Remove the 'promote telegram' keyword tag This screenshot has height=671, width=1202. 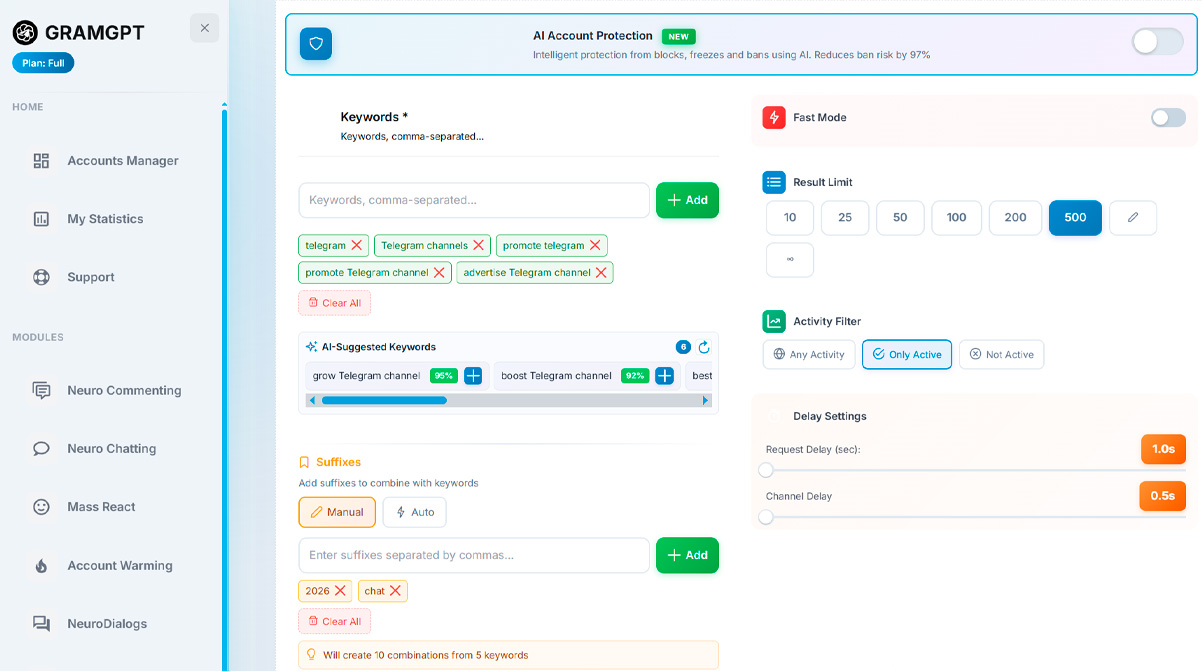(595, 245)
